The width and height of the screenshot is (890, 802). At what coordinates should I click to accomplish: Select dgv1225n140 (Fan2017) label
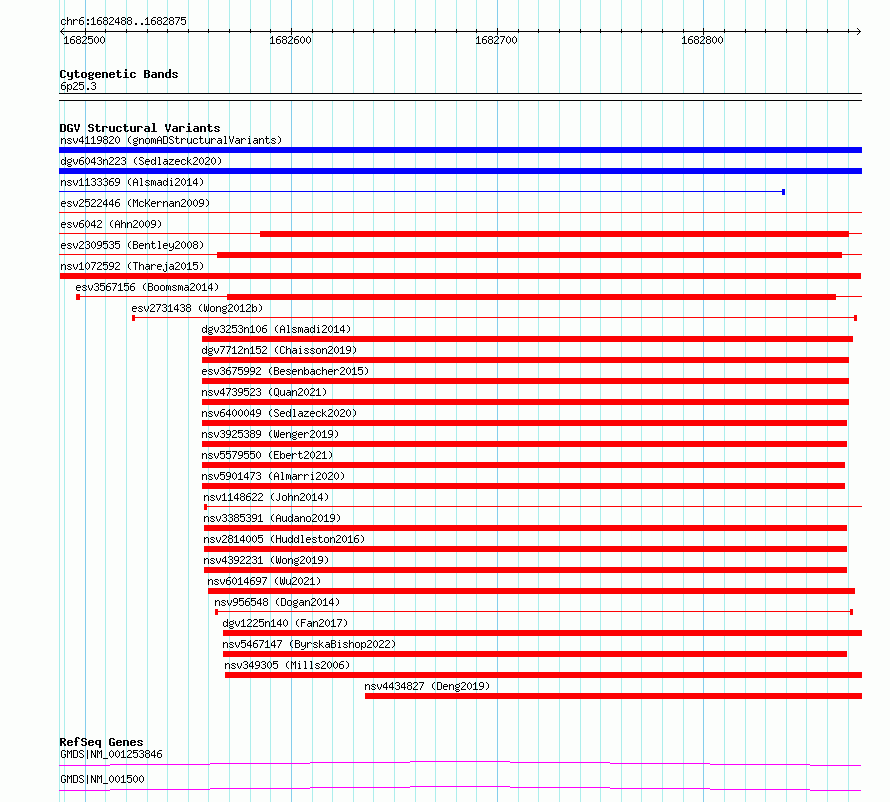coord(285,623)
